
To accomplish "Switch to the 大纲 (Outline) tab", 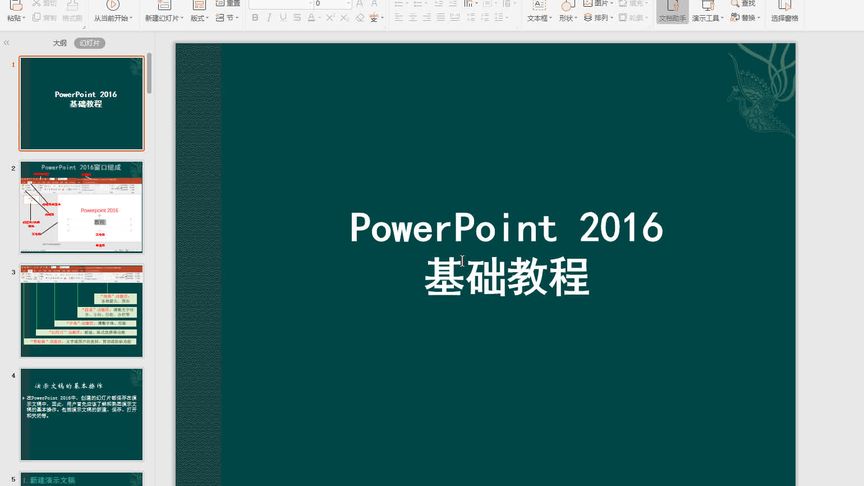I will click(60, 43).
